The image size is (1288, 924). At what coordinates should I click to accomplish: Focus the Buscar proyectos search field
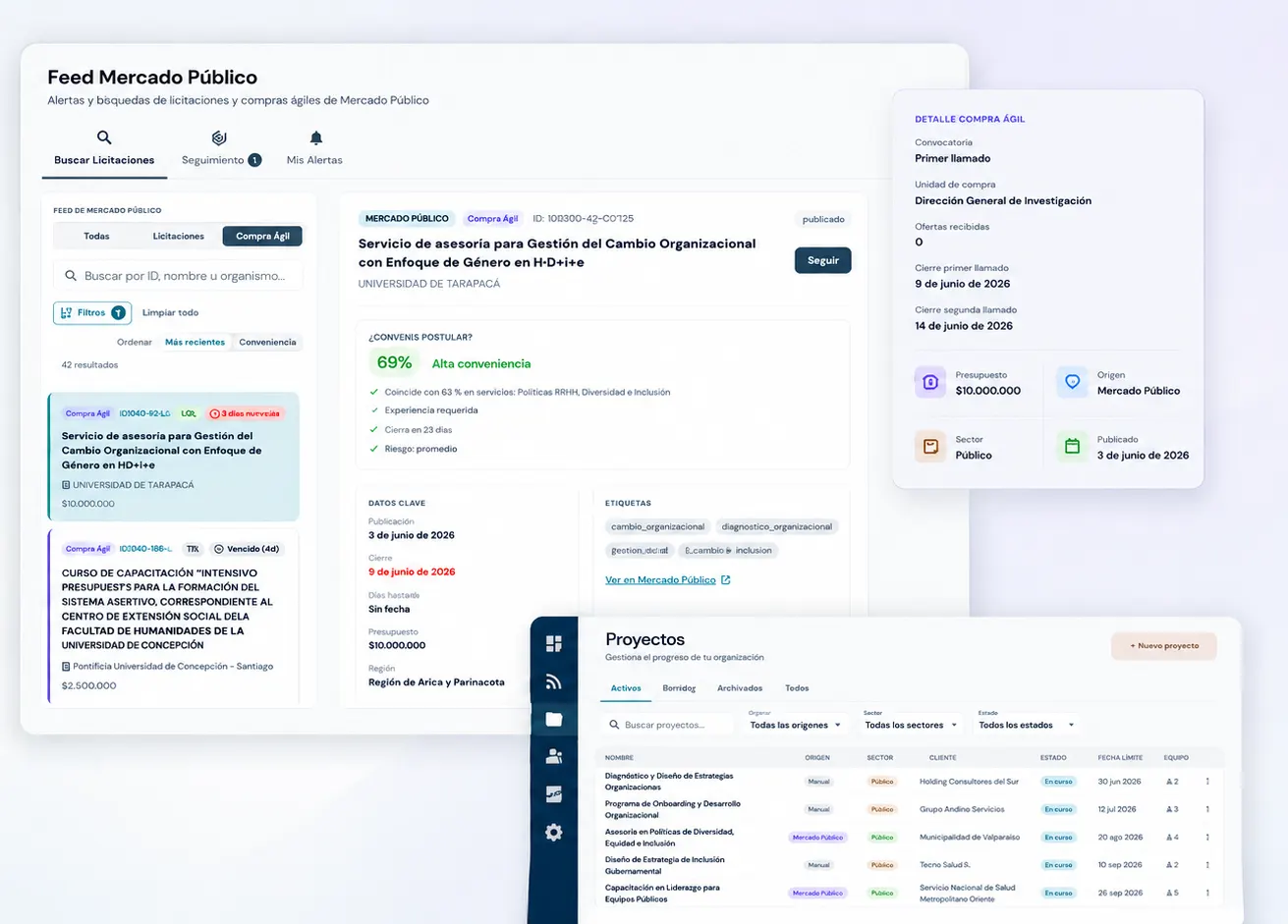point(667,725)
